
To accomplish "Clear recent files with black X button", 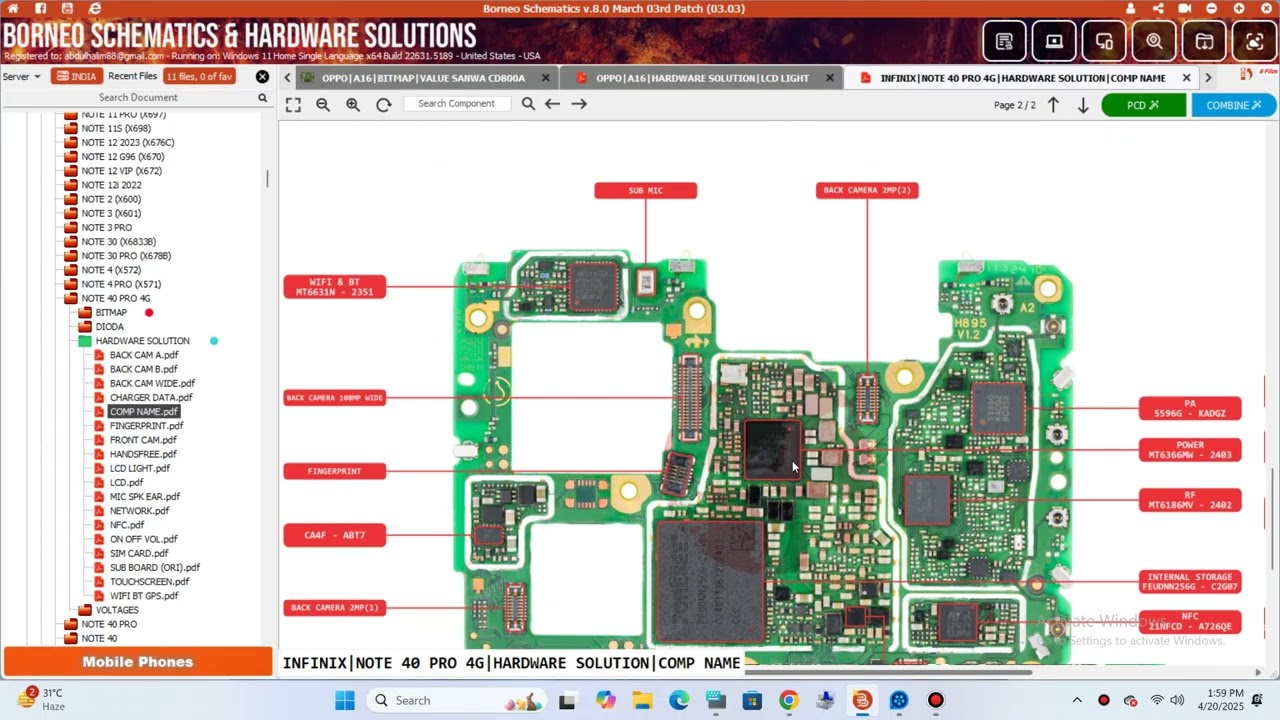I will coord(262,77).
